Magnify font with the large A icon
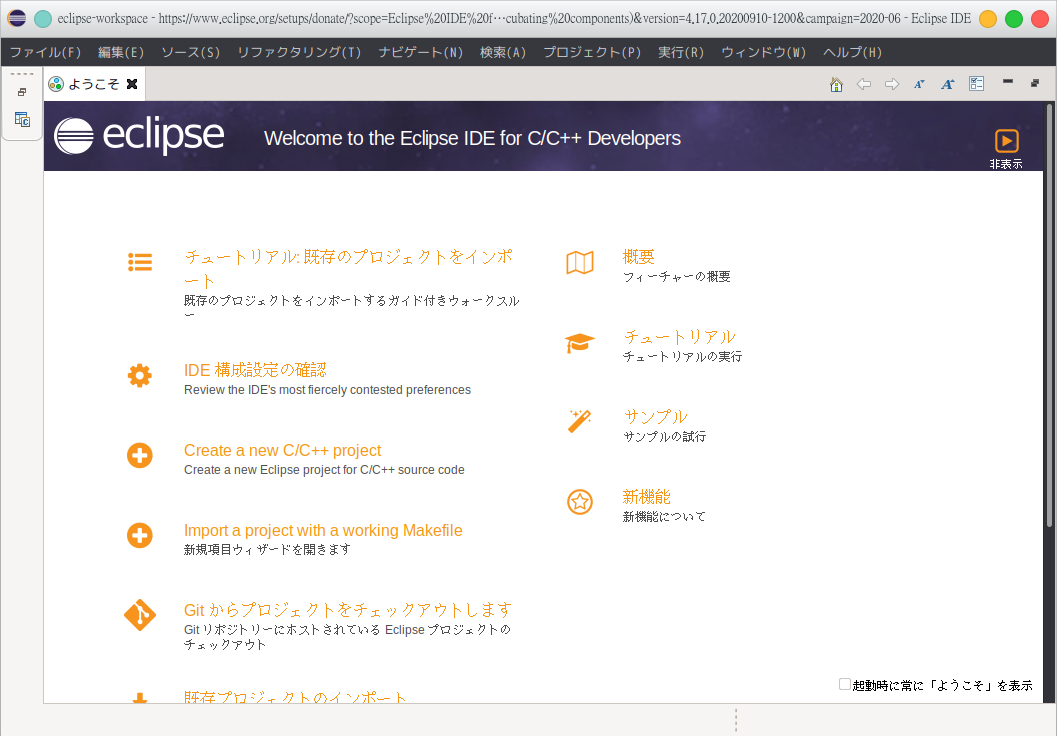 (x=948, y=84)
